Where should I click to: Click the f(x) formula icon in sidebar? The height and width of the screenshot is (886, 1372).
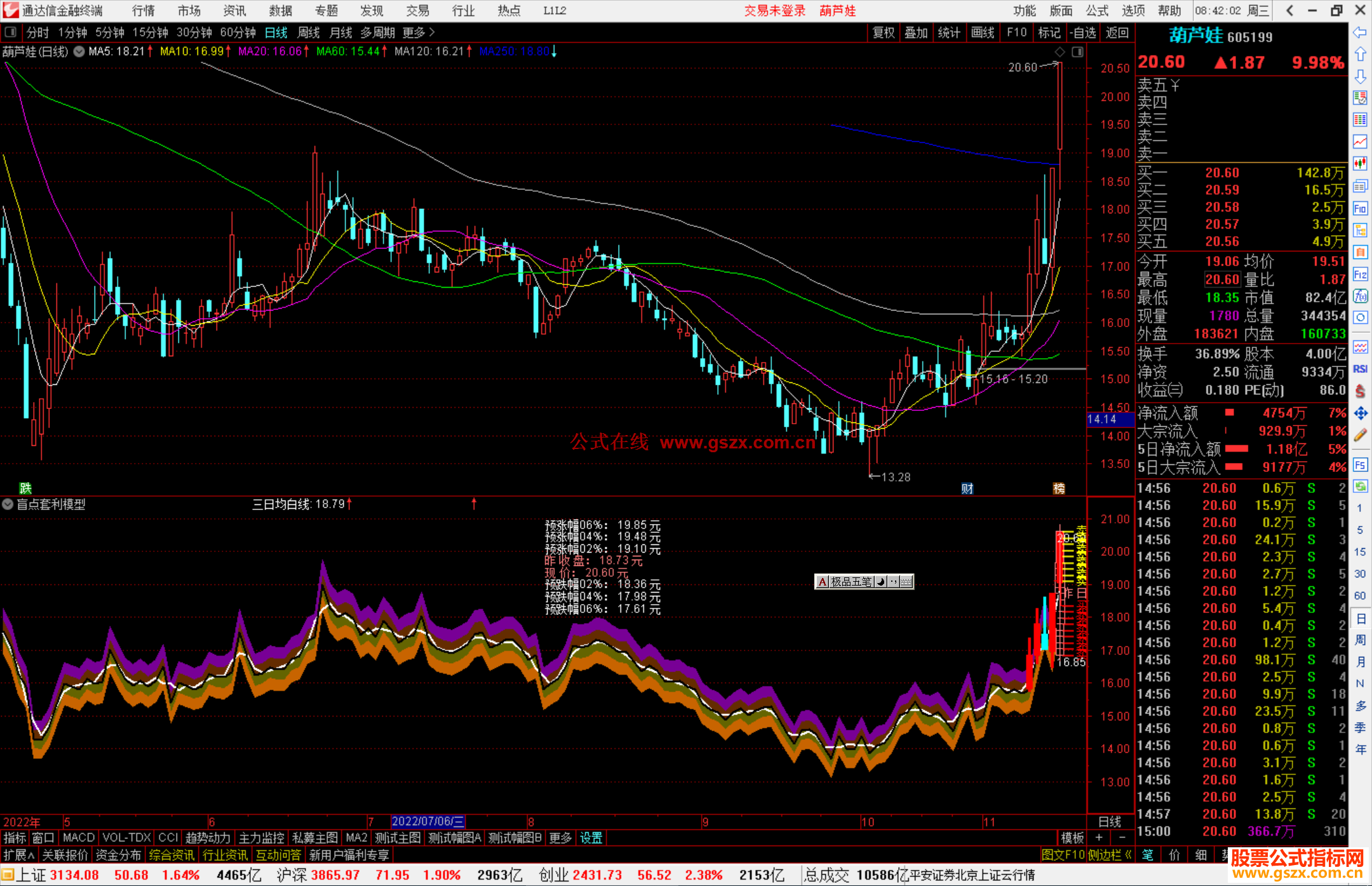point(1360,296)
